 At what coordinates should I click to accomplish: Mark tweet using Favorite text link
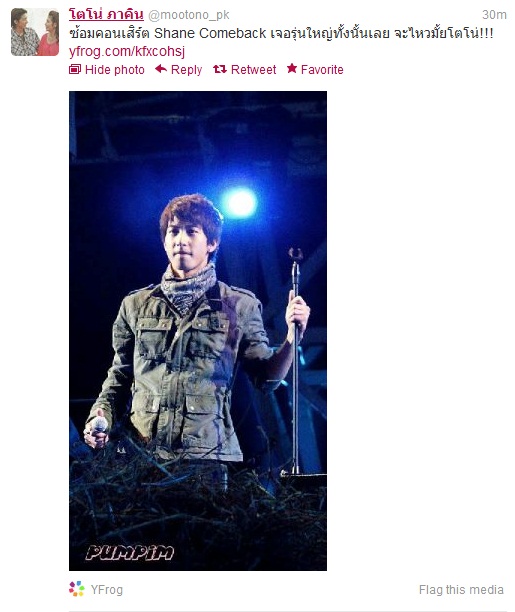pyautogui.click(x=322, y=70)
